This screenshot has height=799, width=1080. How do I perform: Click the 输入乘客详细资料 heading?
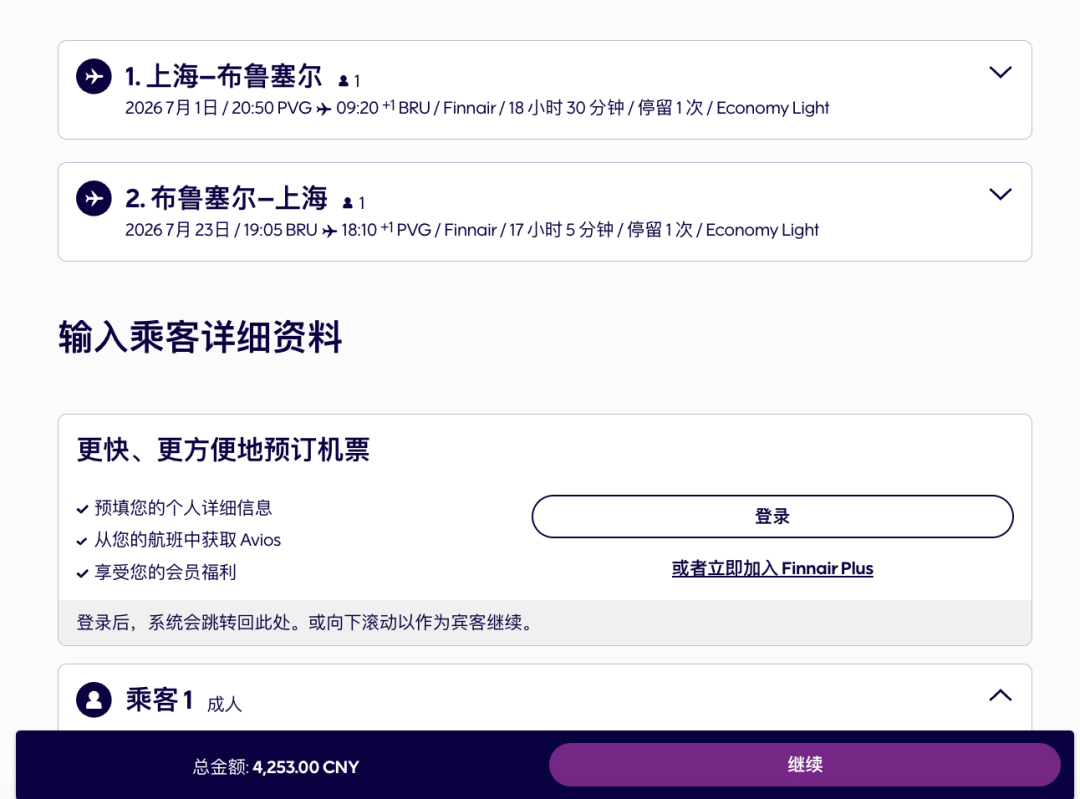click(x=200, y=338)
